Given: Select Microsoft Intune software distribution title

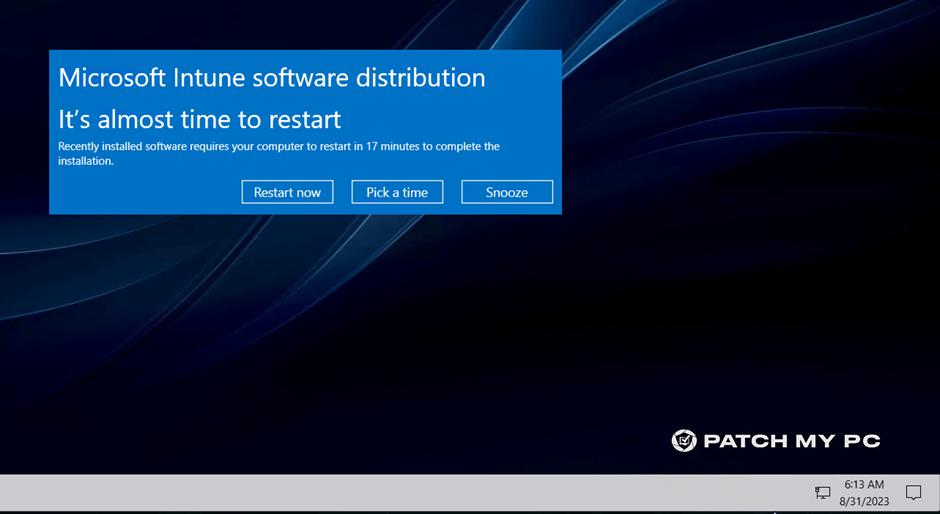Looking at the screenshot, I should pos(272,78).
